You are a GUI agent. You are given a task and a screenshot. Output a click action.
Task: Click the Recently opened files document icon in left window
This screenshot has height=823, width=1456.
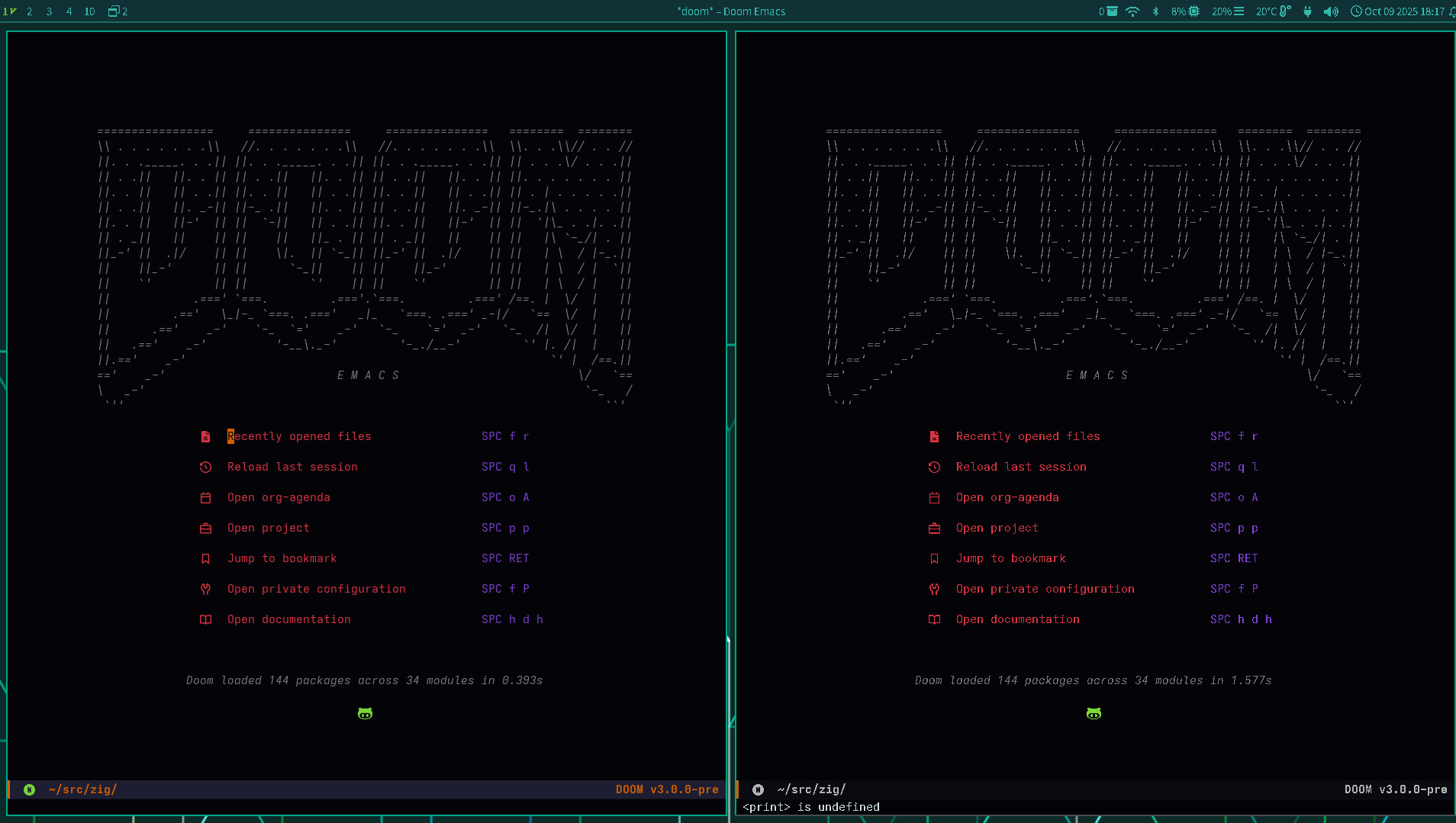coord(205,436)
